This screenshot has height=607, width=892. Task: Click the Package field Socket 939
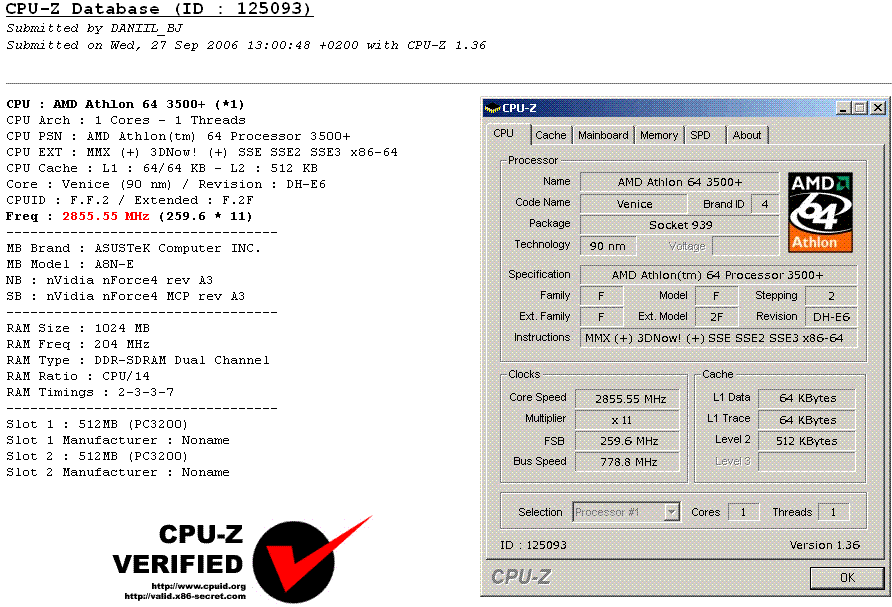(679, 225)
